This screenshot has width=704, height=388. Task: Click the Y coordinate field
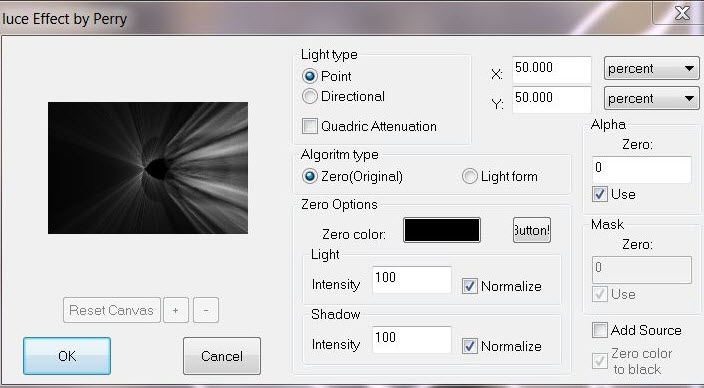pyautogui.click(x=552, y=99)
